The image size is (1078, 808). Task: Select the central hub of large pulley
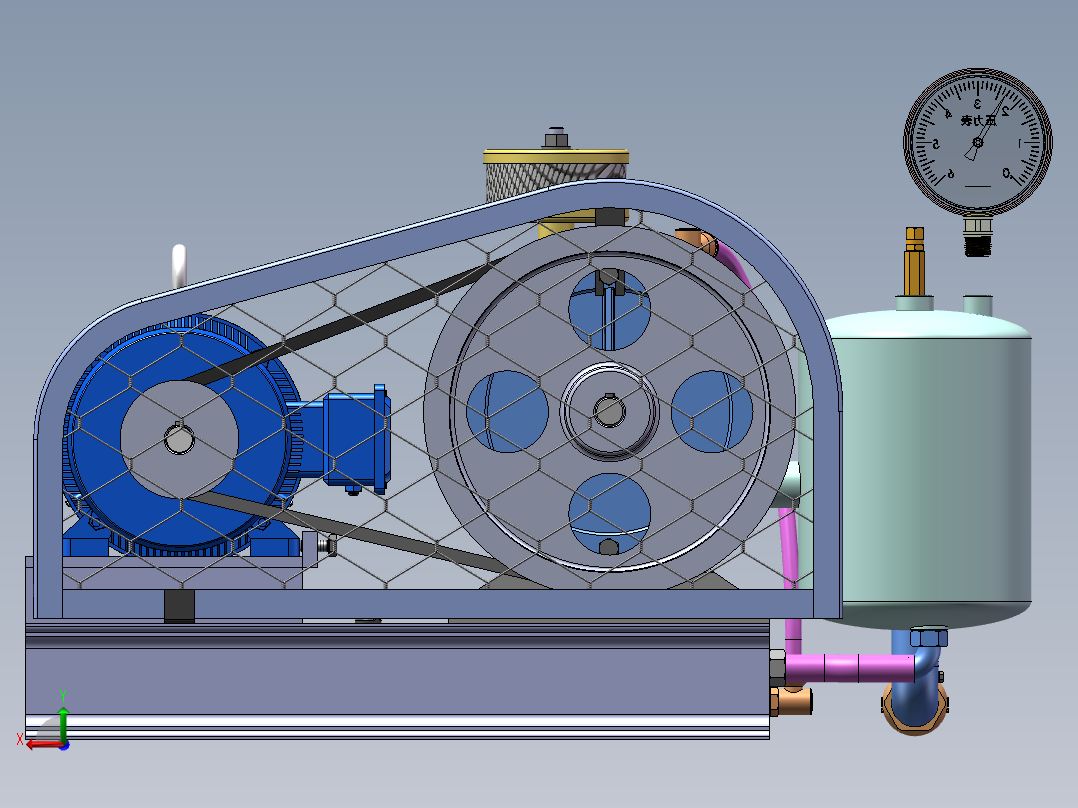coord(609,411)
